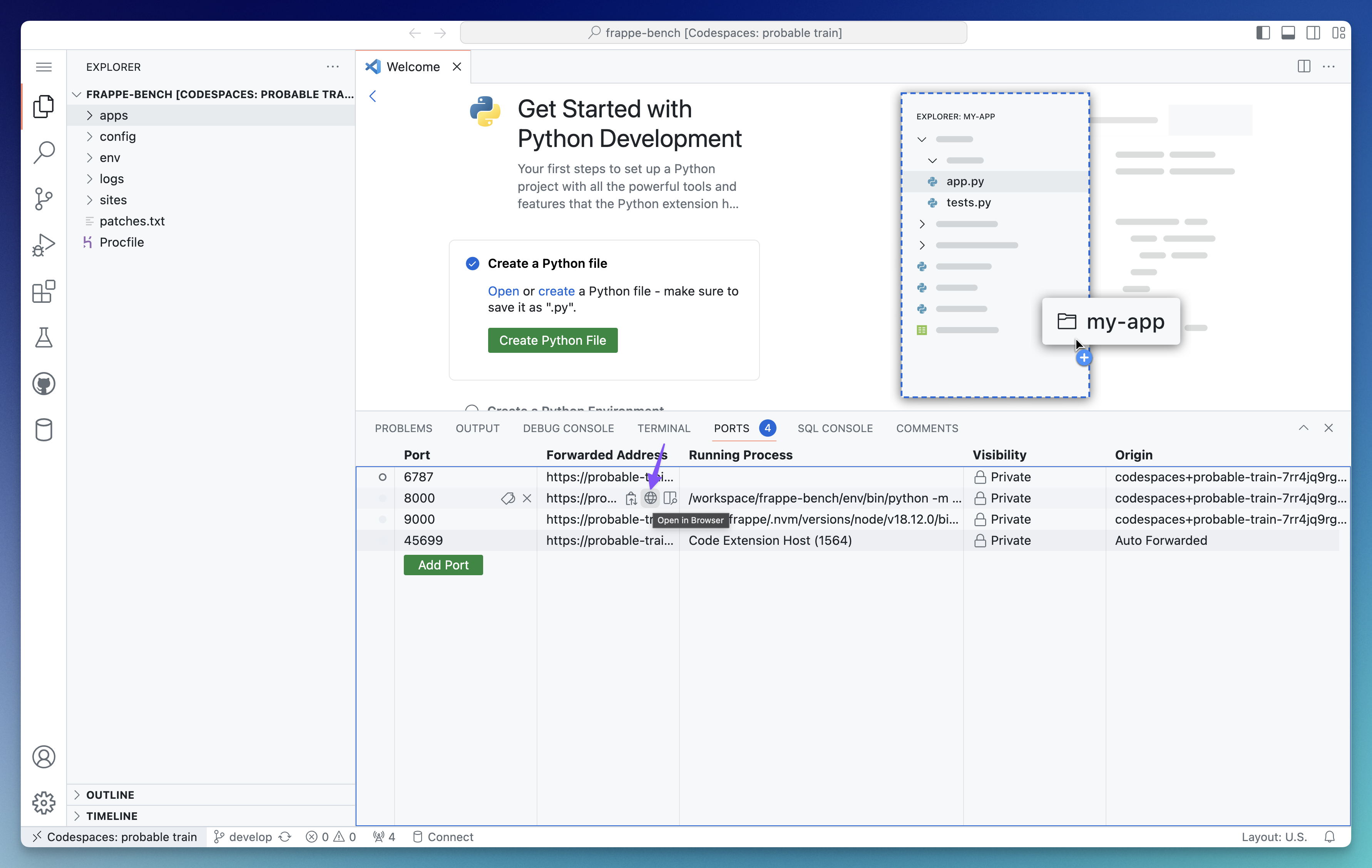This screenshot has height=868, width=1372.
Task: Open the database SQL tools view
Action: tap(44, 430)
